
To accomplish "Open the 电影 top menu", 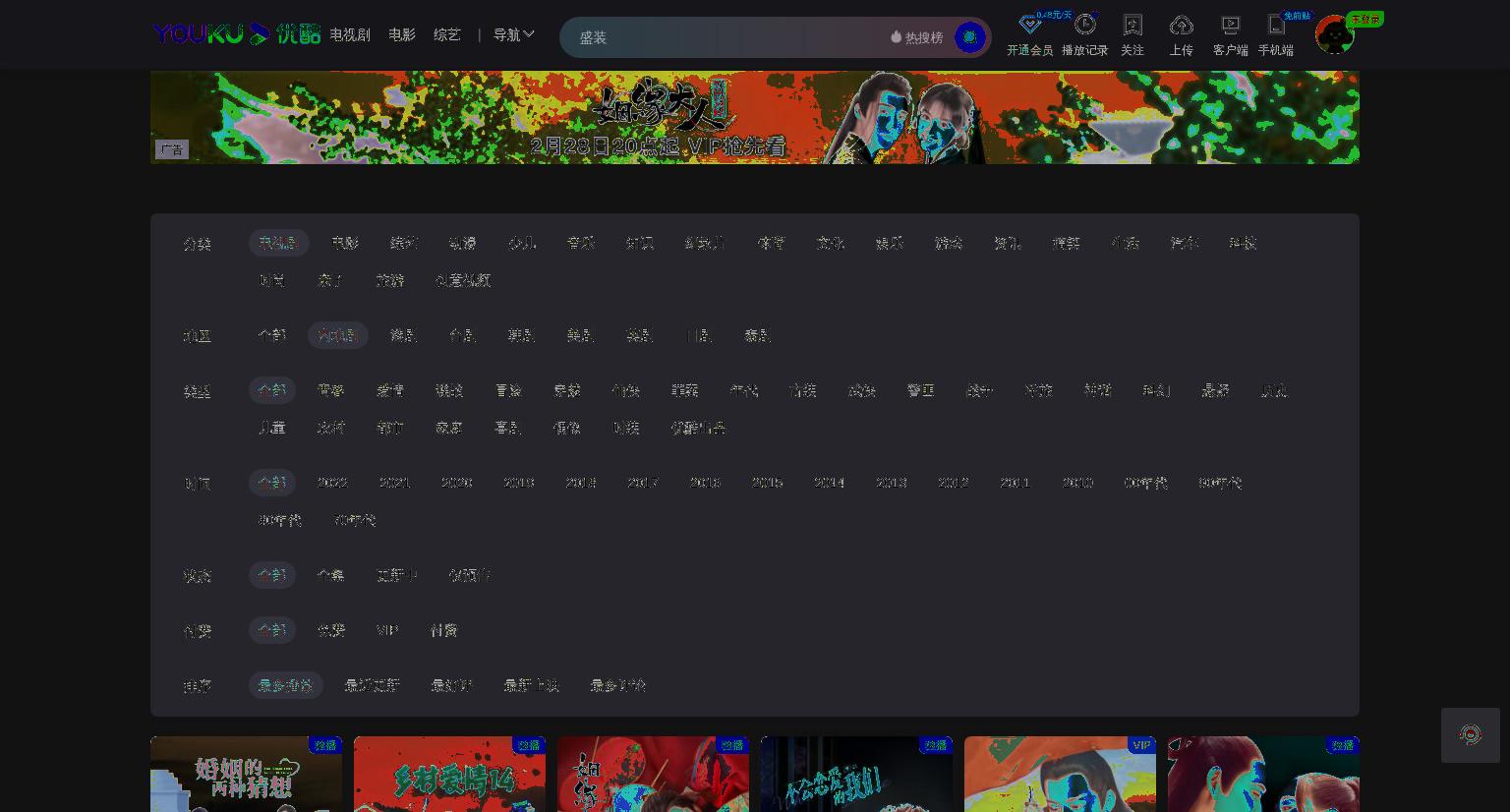I will (x=402, y=34).
